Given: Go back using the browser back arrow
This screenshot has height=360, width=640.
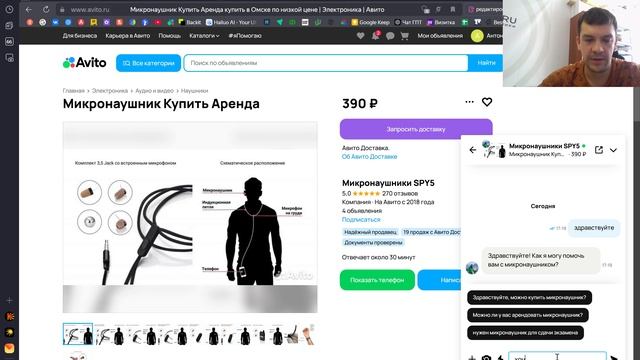Looking at the screenshot, I should (x=29, y=9).
